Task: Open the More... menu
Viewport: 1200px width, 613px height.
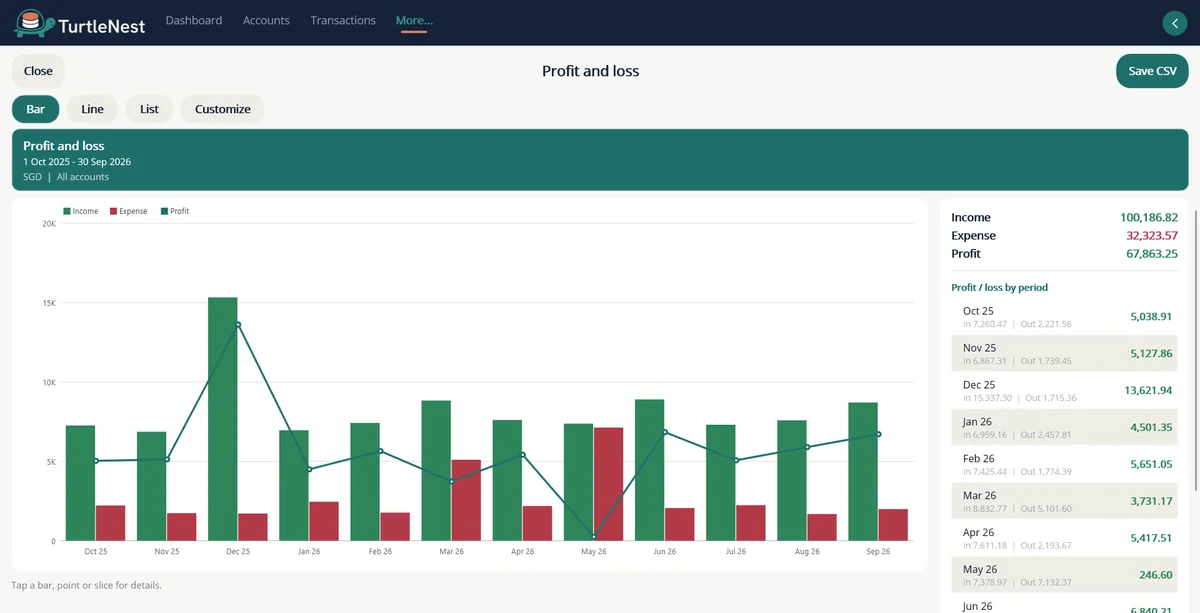Action: (414, 20)
